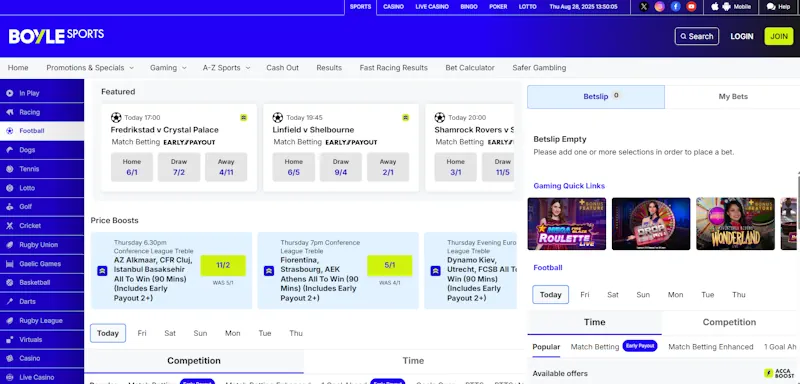Open the X (Twitter) social icon
The height and width of the screenshot is (384, 800).
(x=644, y=7)
